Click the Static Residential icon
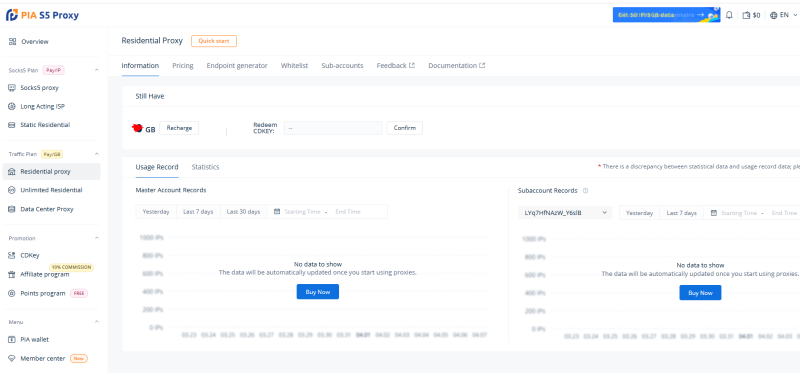The height and width of the screenshot is (373, 800). [12, 125]
